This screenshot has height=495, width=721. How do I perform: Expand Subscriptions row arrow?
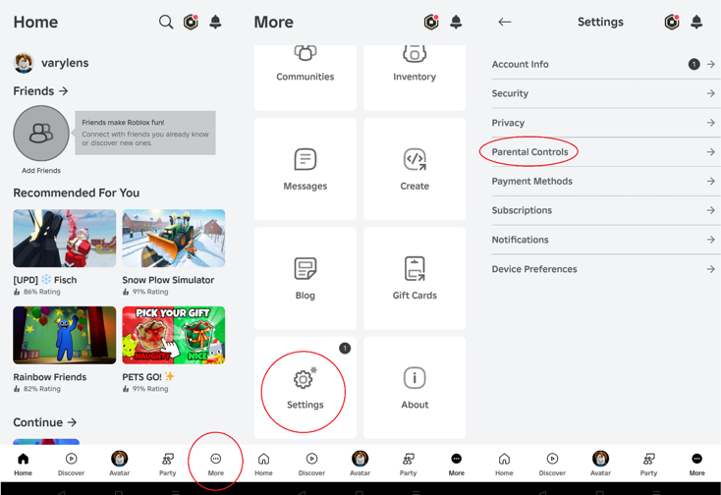[x=710, y=210]
